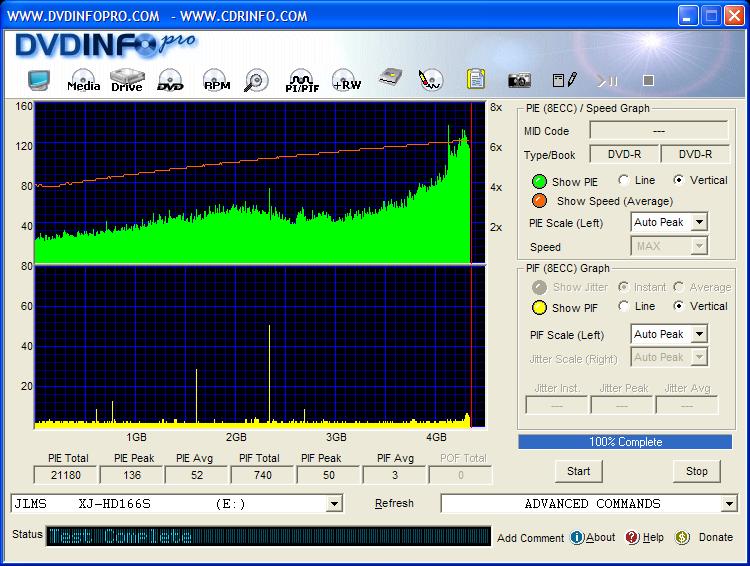This screenshot has width=750, height=566.
Task: Select Instant jitter radio option
Action: (x=623, y=287)
